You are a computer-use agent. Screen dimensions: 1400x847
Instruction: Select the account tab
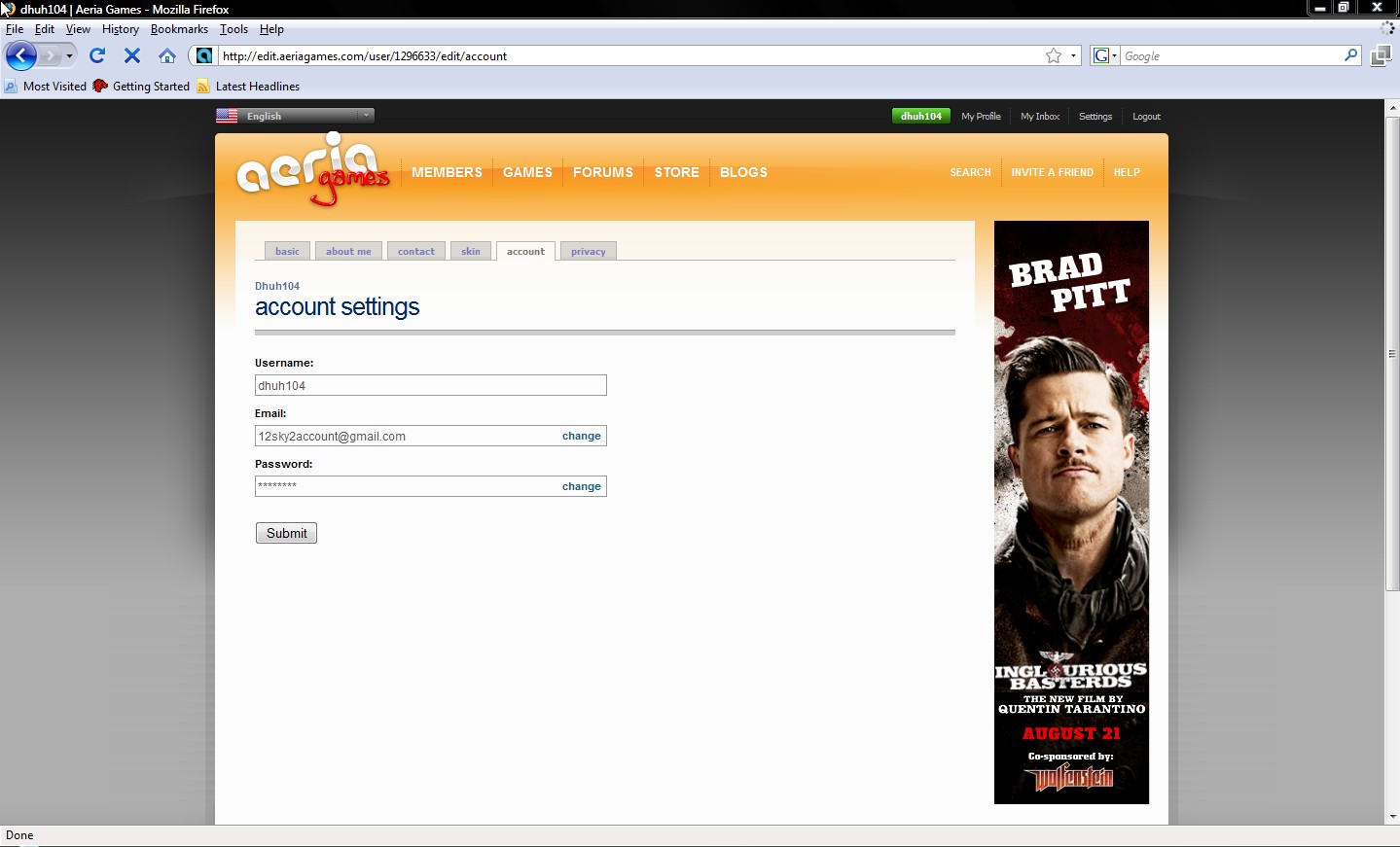(525, 251)
